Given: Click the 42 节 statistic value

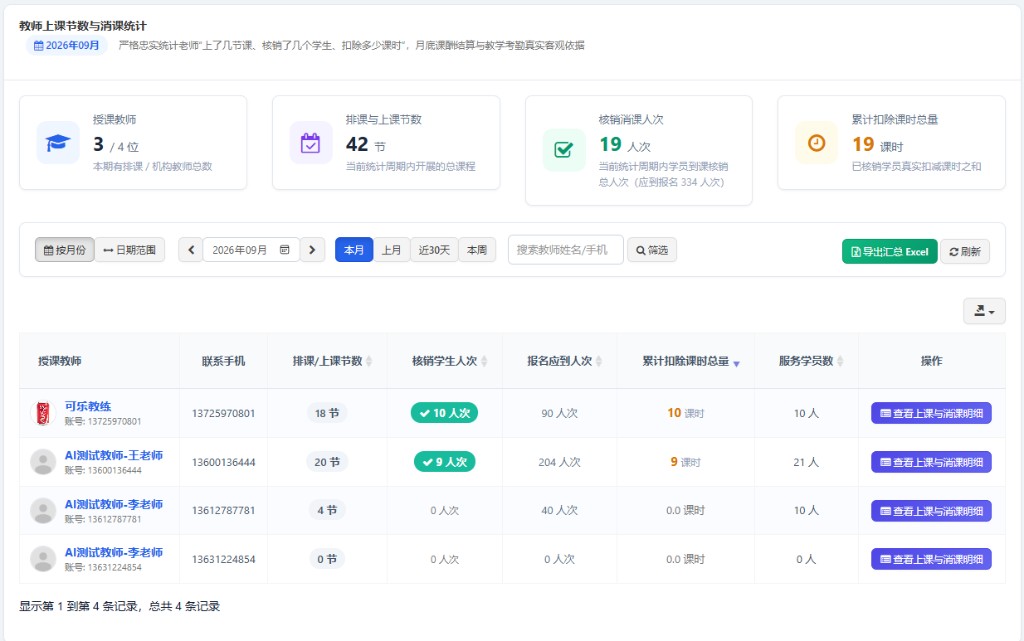Looking at the screenshot, I should tap(366, 144).
